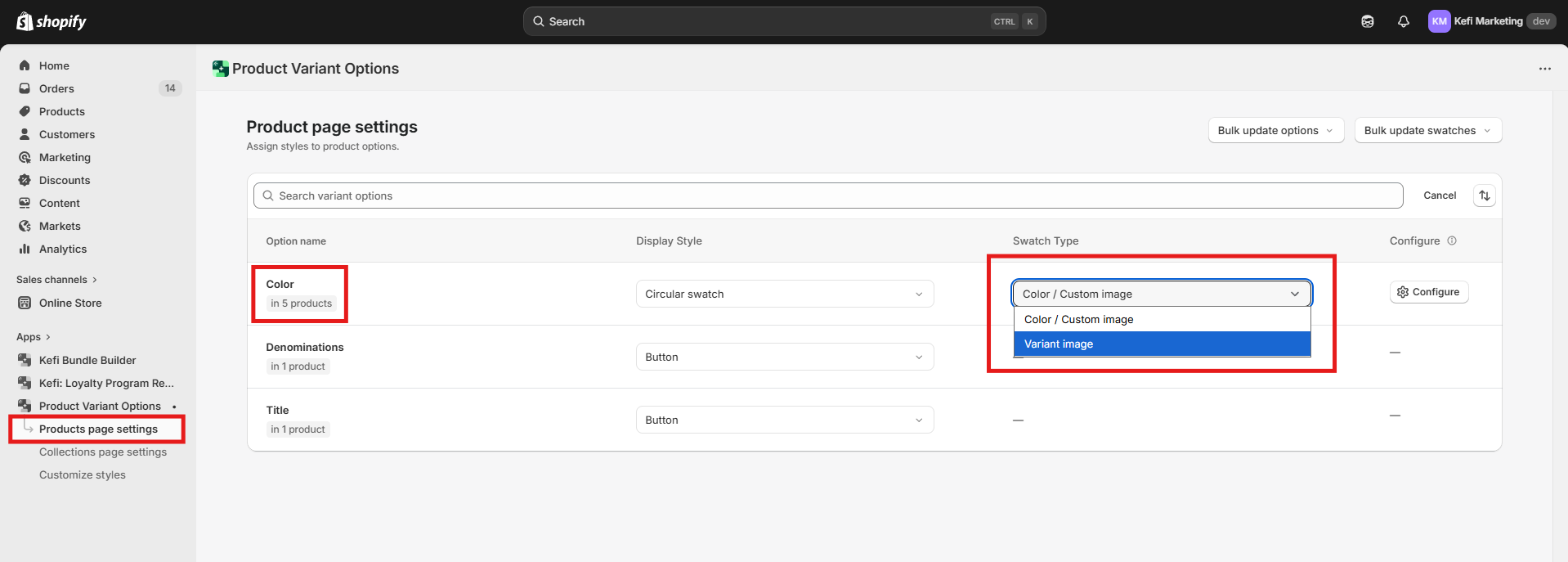Click the Search variant options field
Image resolution: width=1568 pixels, height=562 pixels.
click(827, 196)
